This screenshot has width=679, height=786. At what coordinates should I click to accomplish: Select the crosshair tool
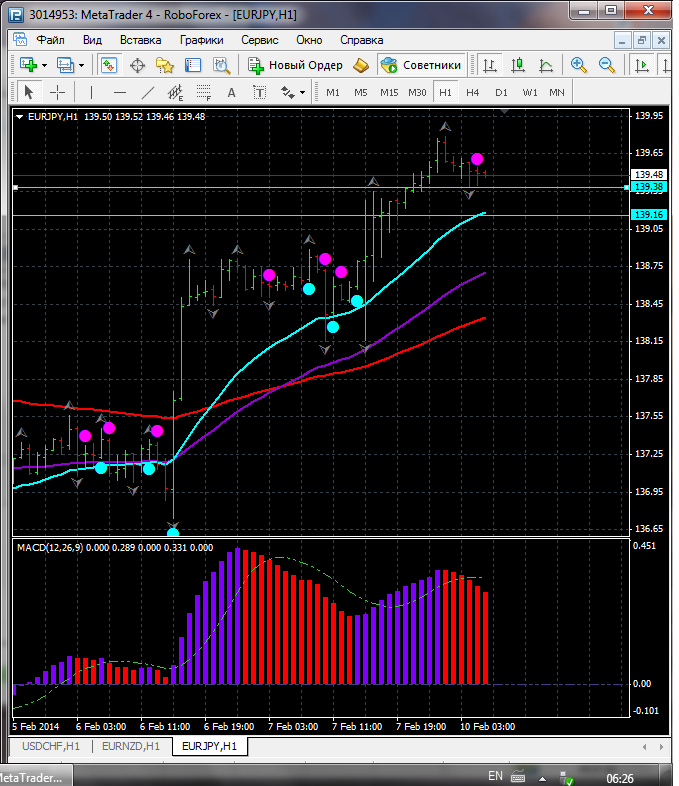click(x=58, y=92)
